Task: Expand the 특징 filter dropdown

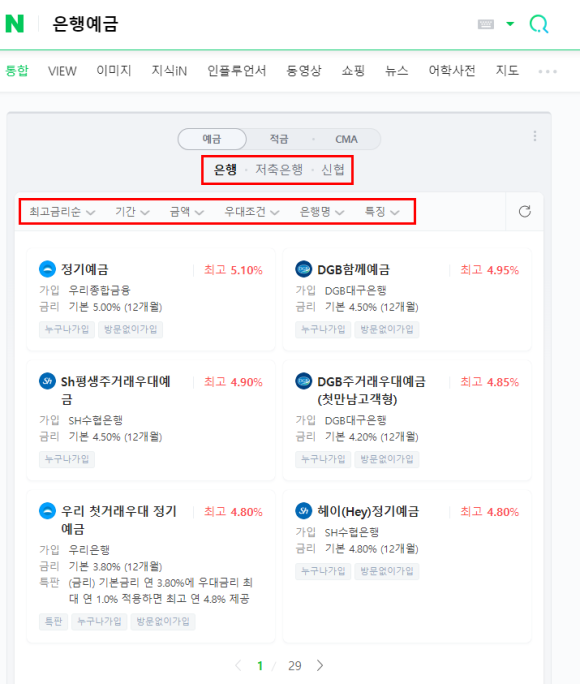Action: click(x=382, y=212)
